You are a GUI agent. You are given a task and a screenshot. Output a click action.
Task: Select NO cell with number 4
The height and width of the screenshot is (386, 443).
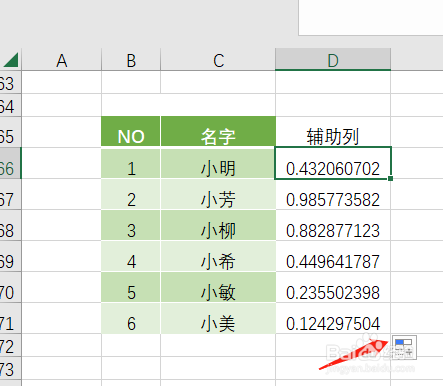coord(131,256)
